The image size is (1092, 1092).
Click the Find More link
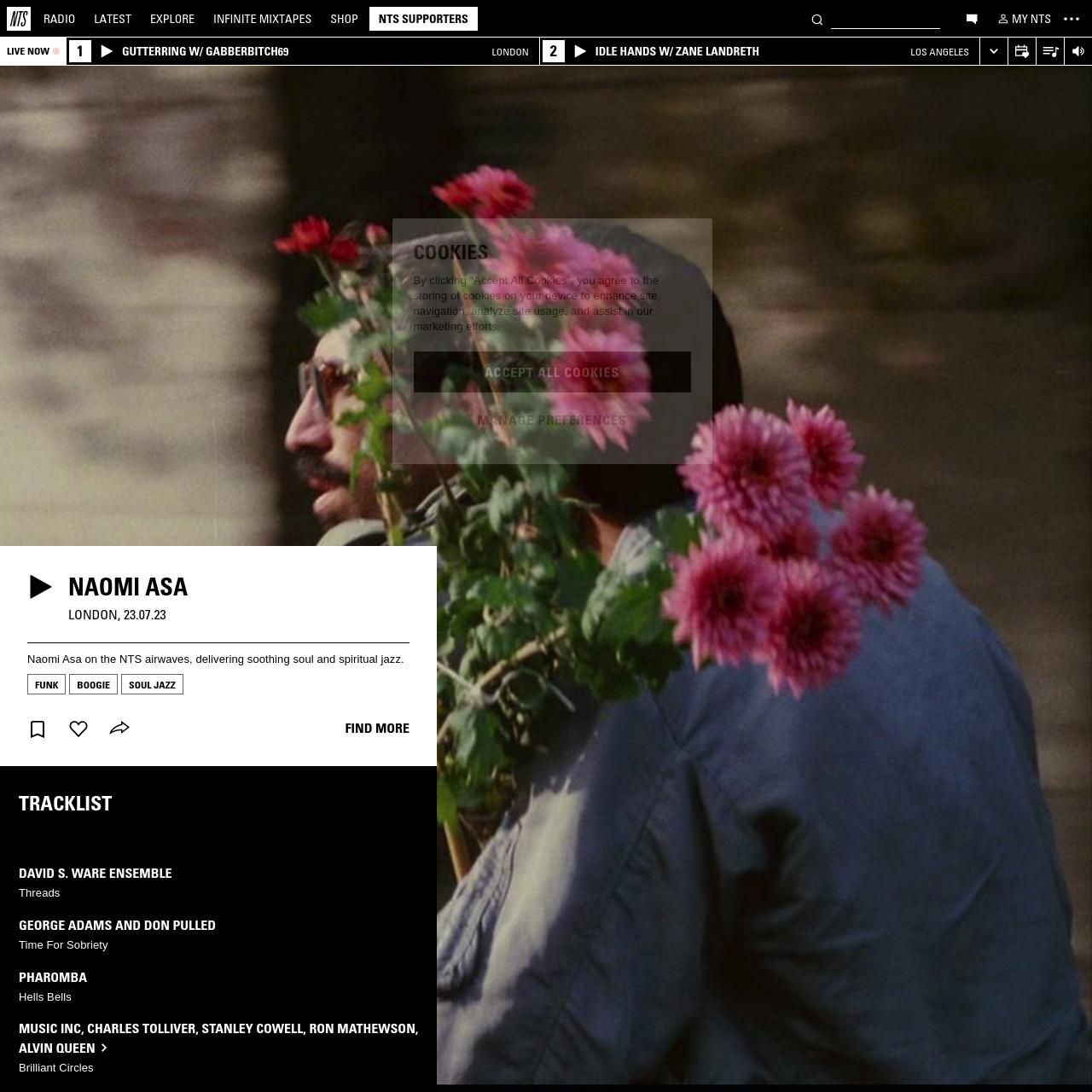[377, 729]
